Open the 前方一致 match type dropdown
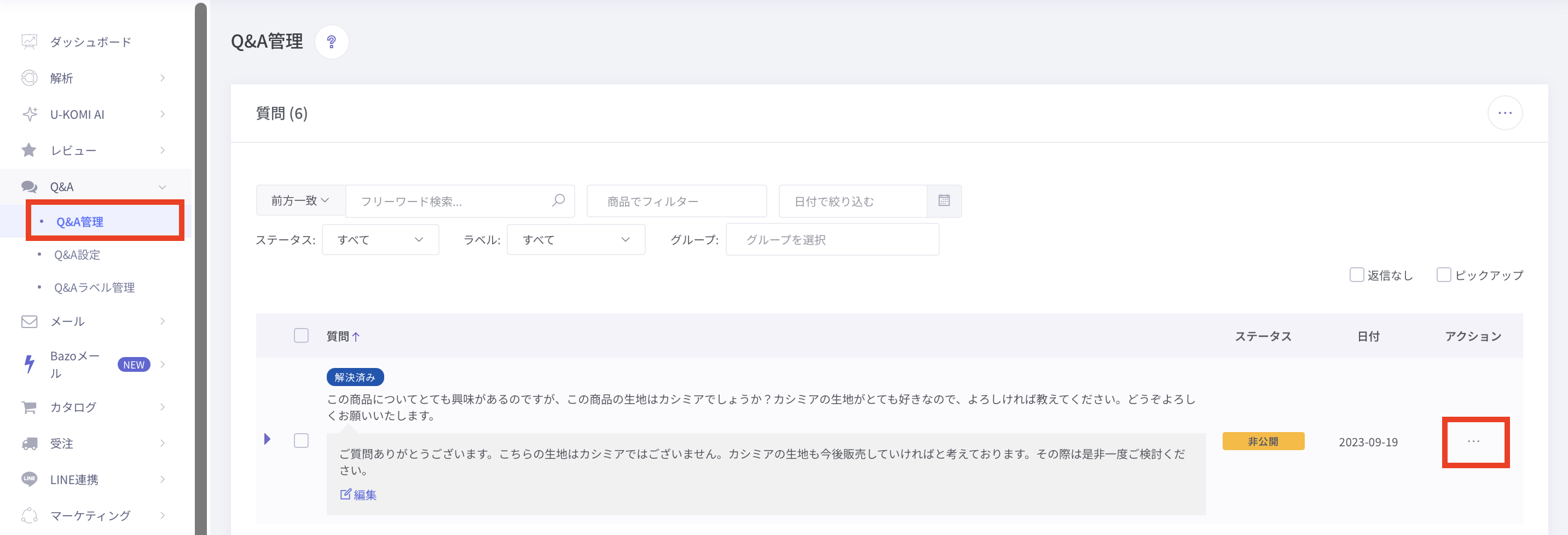Viewport: 1568px width, 535px height. [300, 200]
